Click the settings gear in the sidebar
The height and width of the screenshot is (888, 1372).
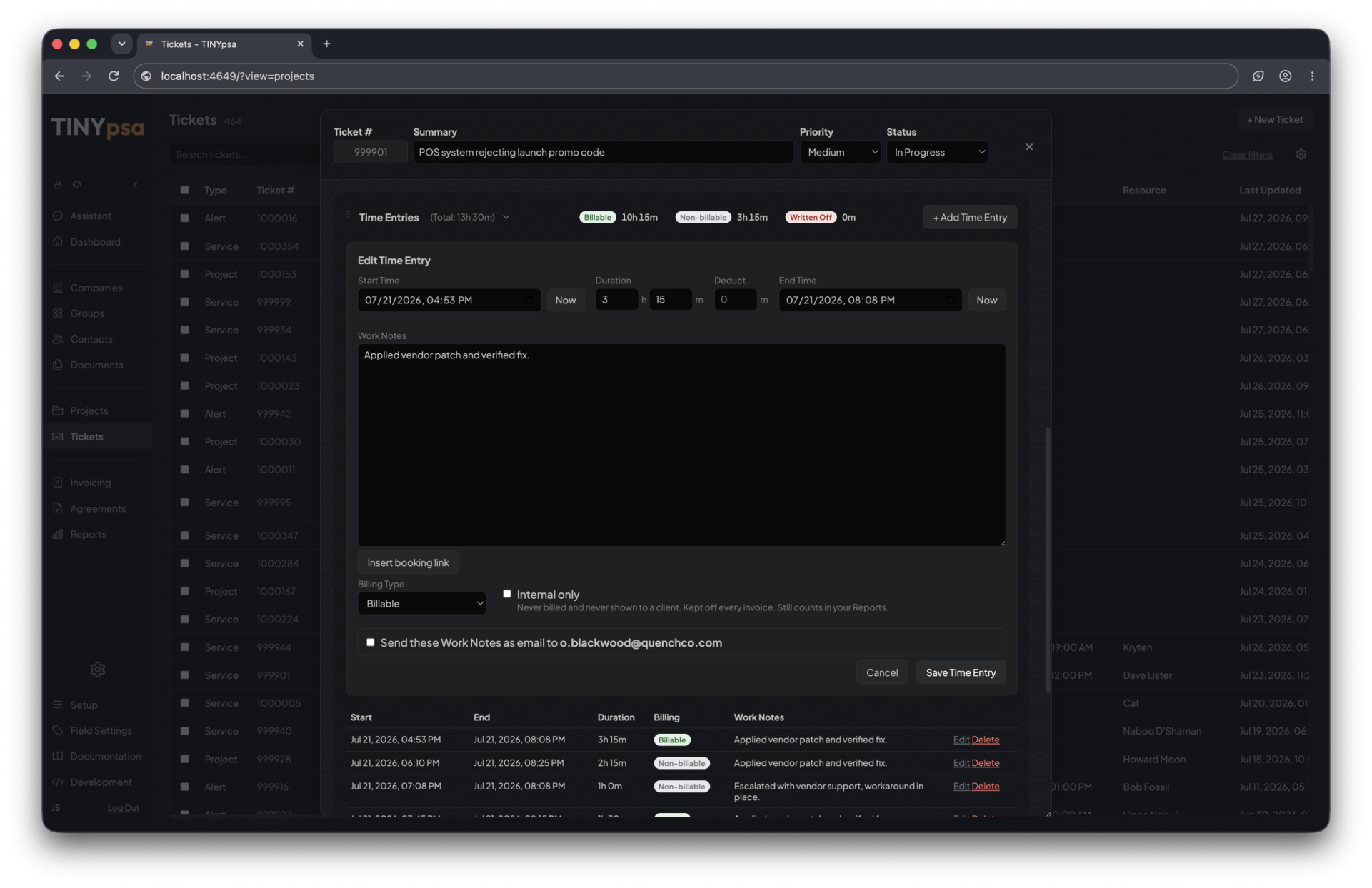tap(97, 669)
